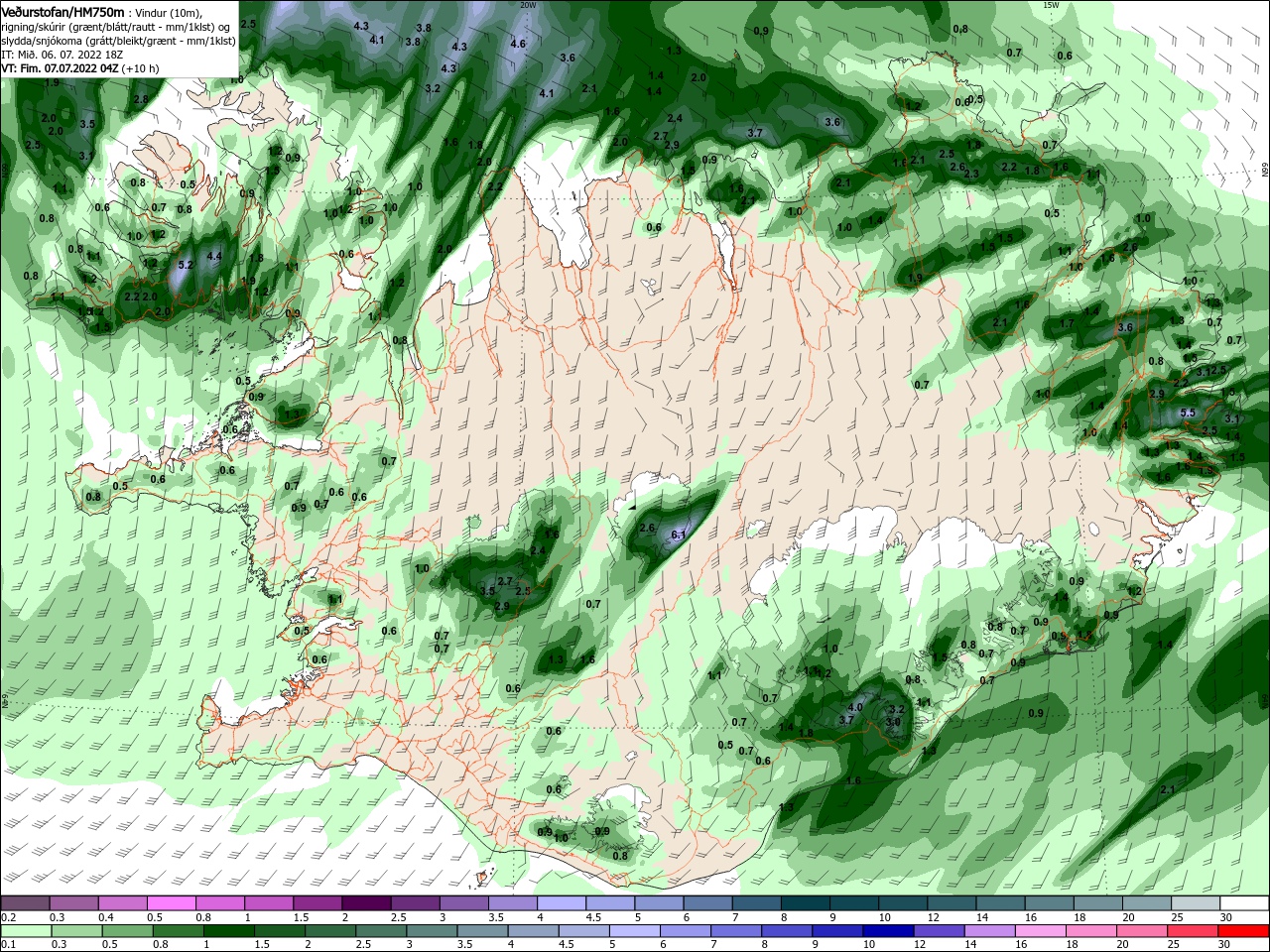
Task: Click darkest green swatch between 1 and 1.5
Action: point(228,931)
